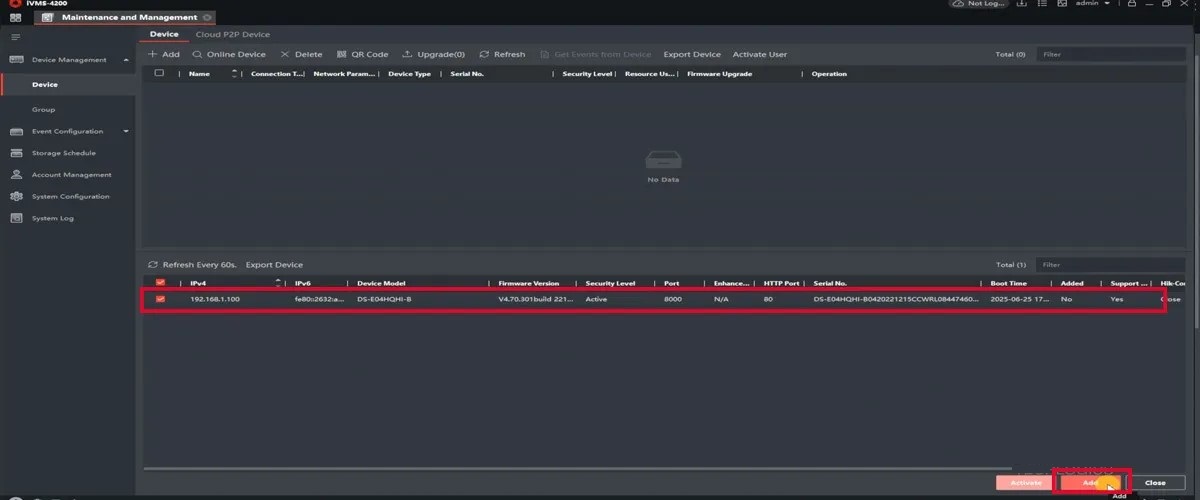Click the Firmware Upgrade column header

tap(720, 74)
